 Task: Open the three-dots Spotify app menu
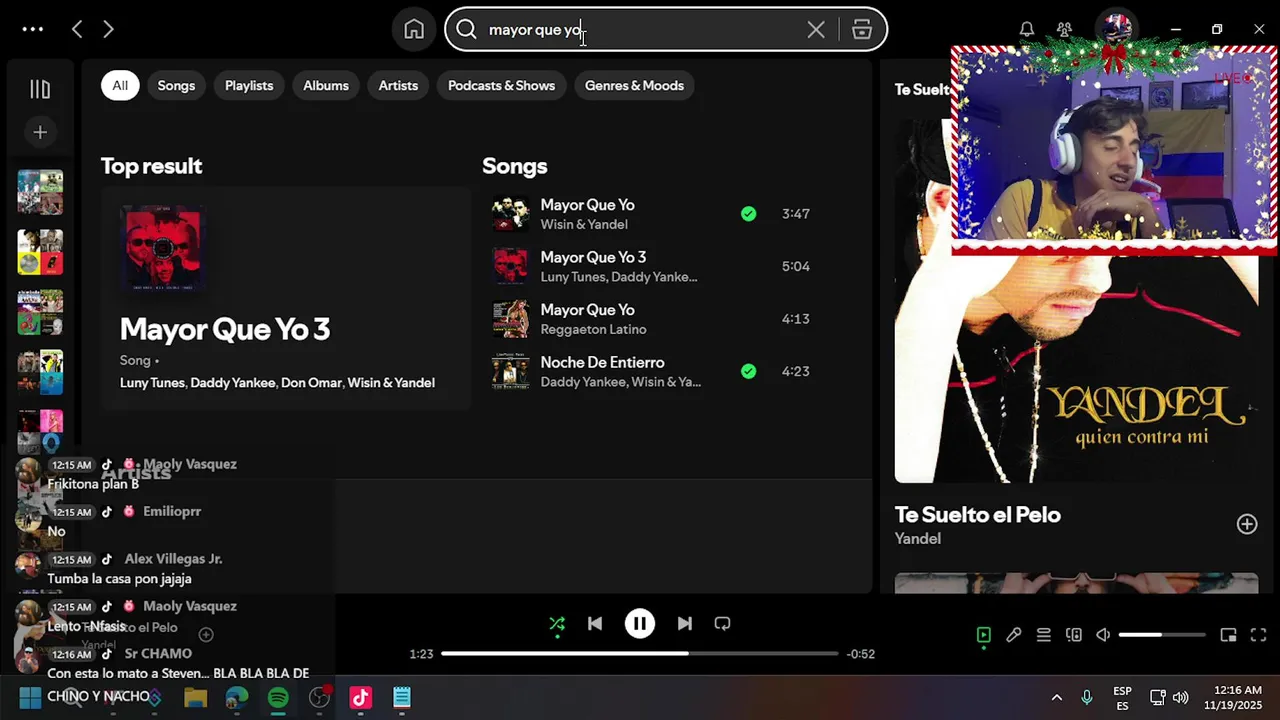click(33, 29)
